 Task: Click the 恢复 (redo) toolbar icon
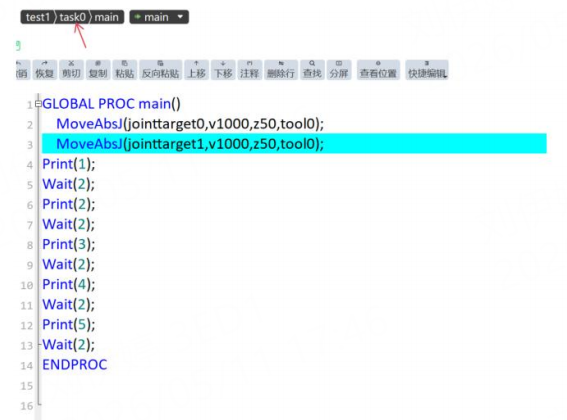coord(44,70)
